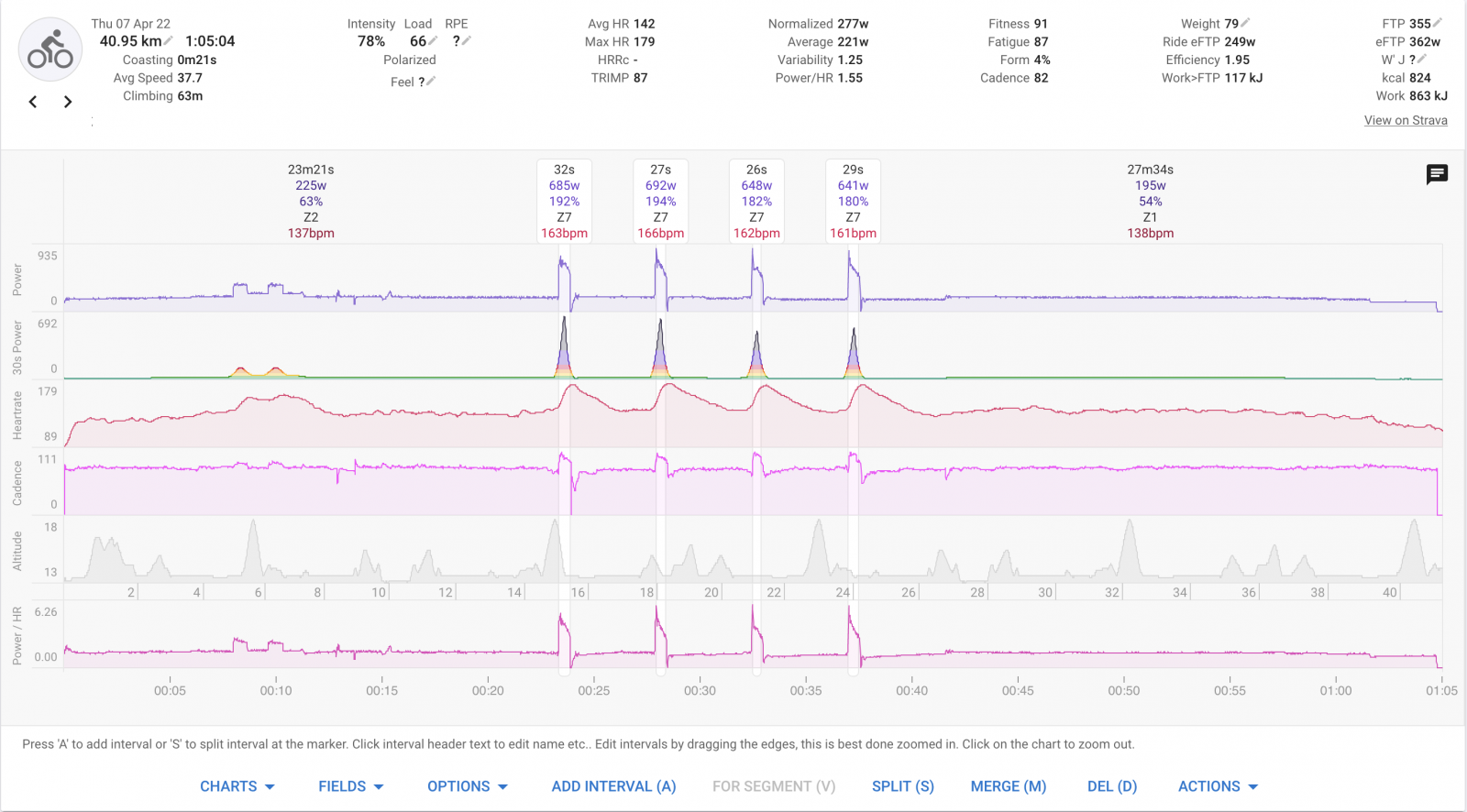This screenshot has width=1467, height=812.
Task: Edit the RPE pencil icon
Action: click(x=467, y=40)
